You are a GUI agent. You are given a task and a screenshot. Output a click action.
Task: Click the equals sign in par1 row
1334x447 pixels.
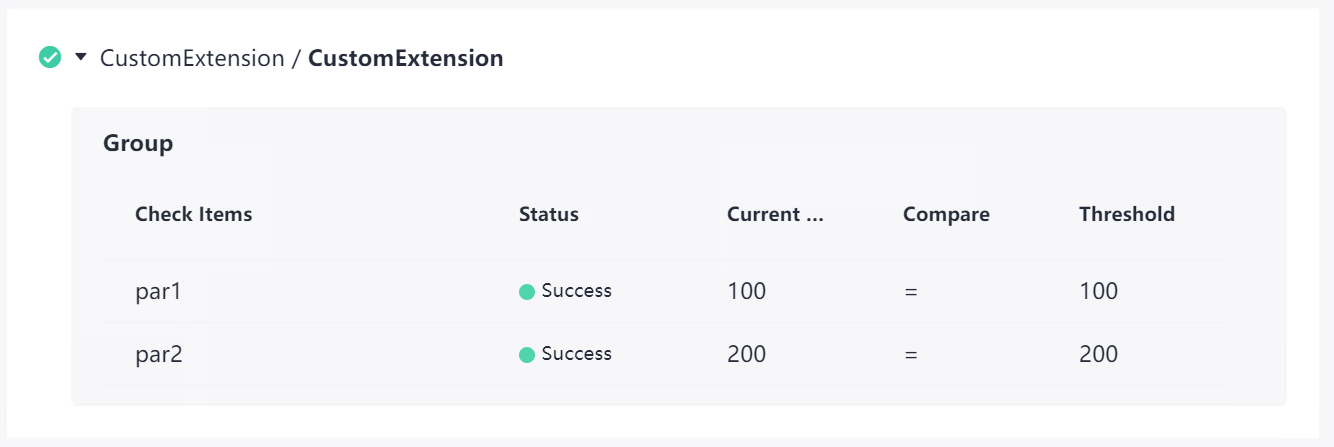(x=910, y=292)
